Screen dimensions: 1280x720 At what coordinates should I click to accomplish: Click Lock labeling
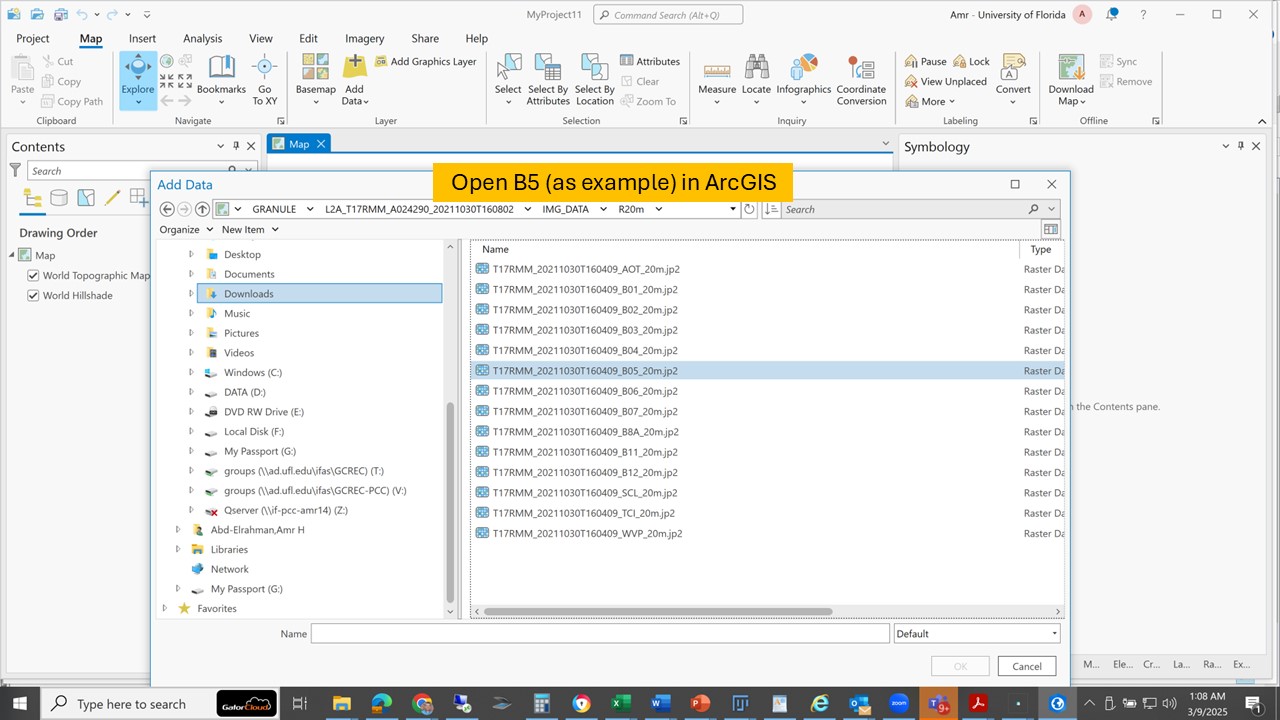[971, 61]
